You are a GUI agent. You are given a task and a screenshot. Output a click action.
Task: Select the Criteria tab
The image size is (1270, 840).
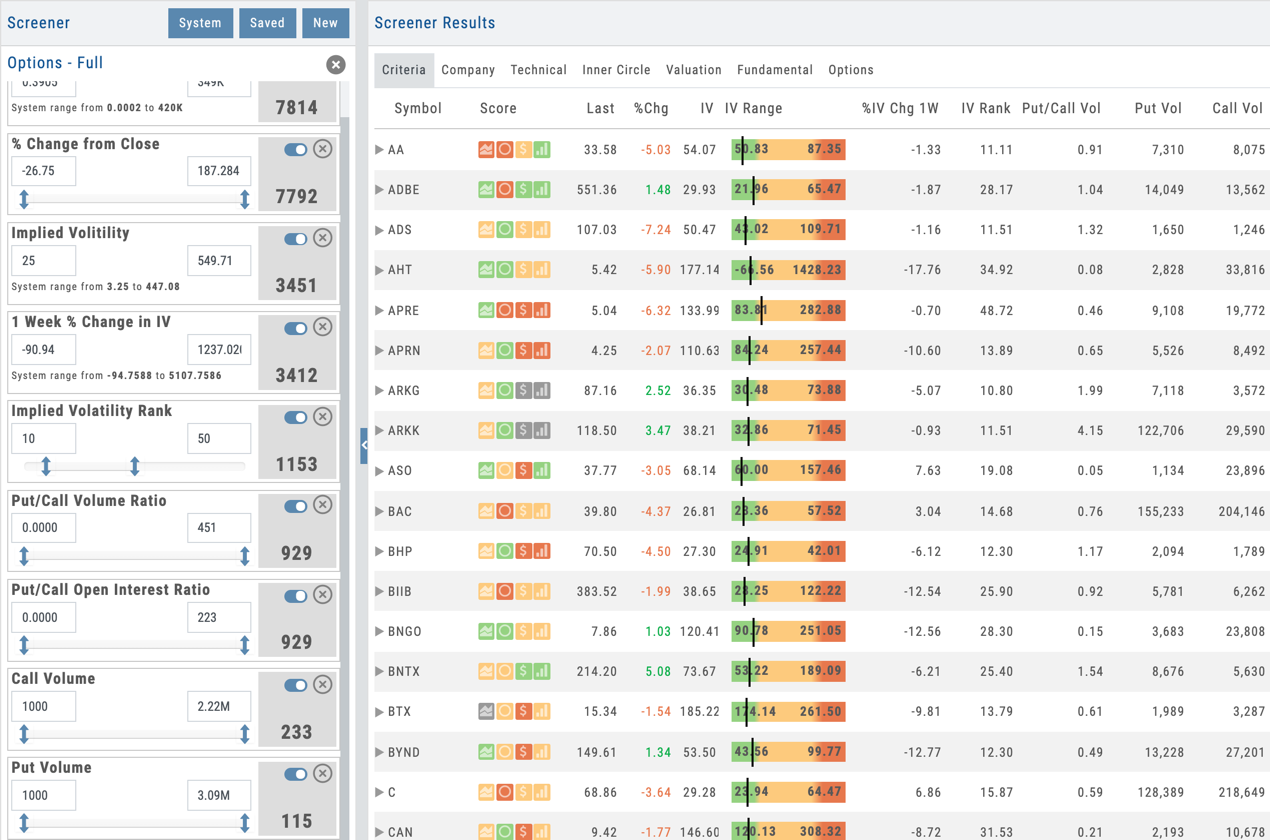404,70
